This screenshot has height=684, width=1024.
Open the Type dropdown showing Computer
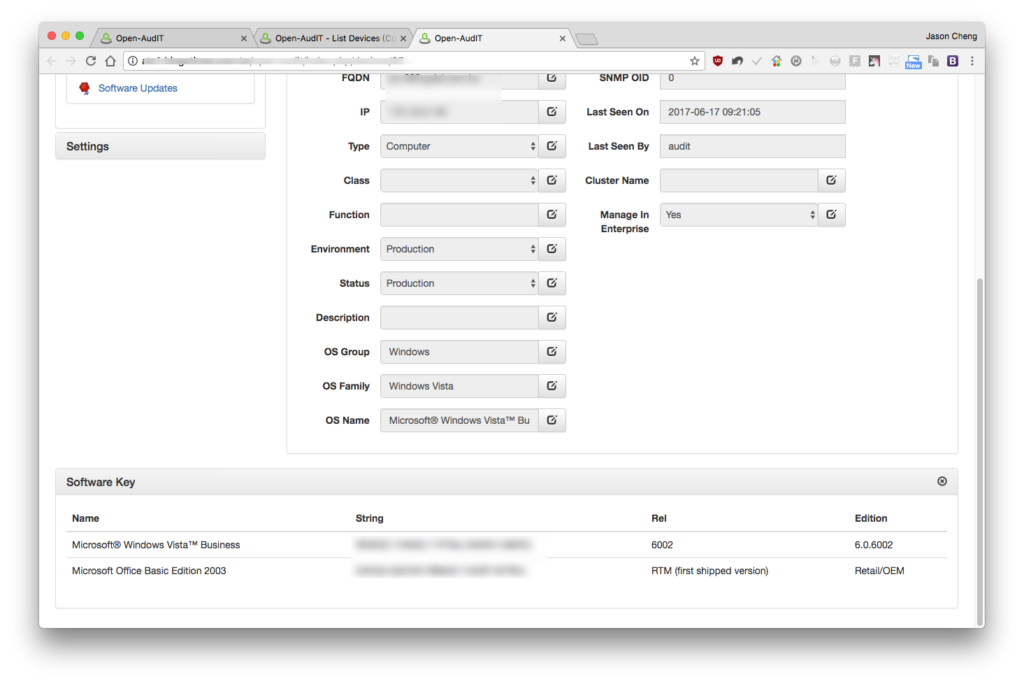(x=459, y=146)
